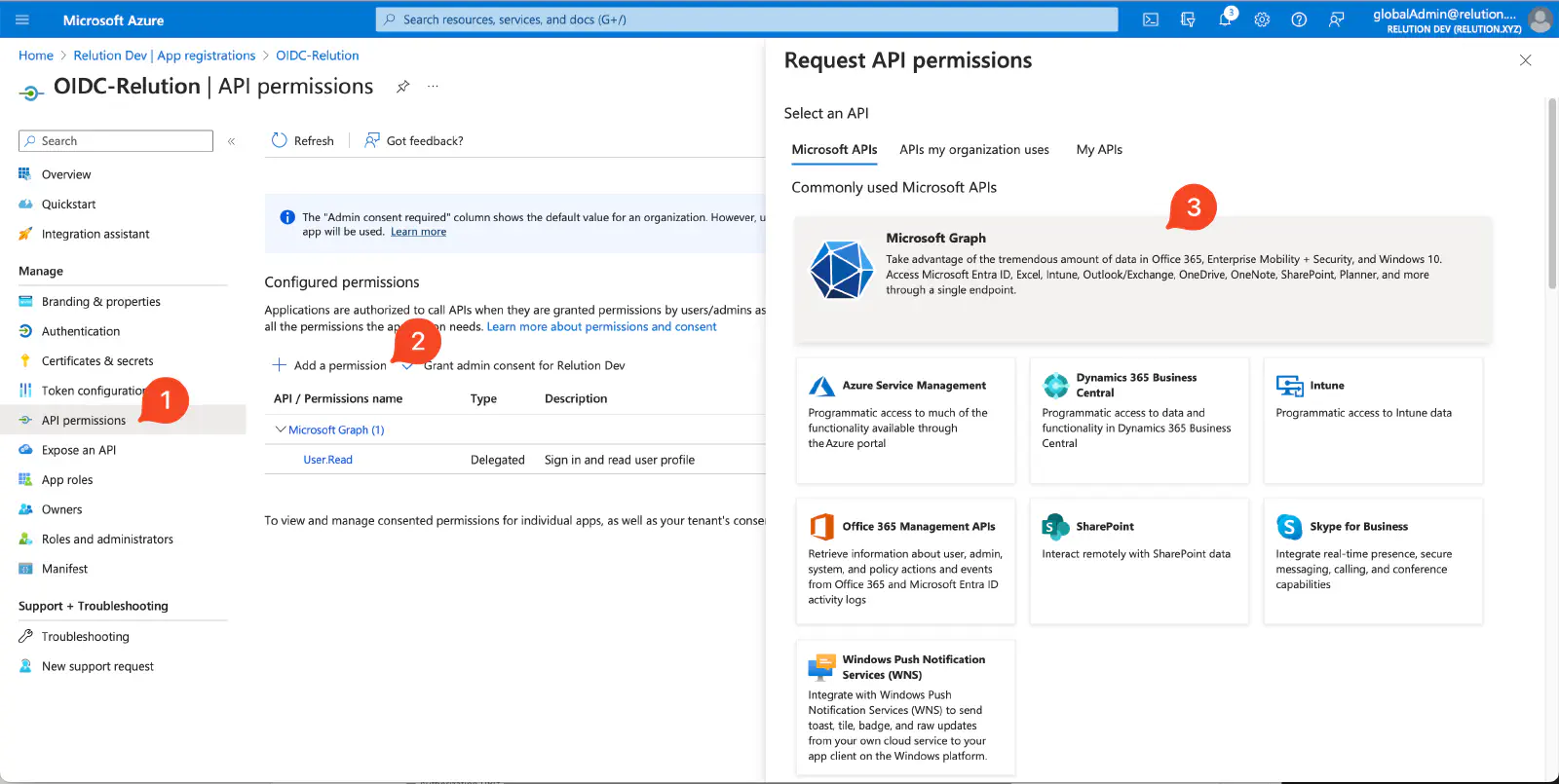Open the Azure portal hamburger menu

pyautogui.click(x=22, y=19)
